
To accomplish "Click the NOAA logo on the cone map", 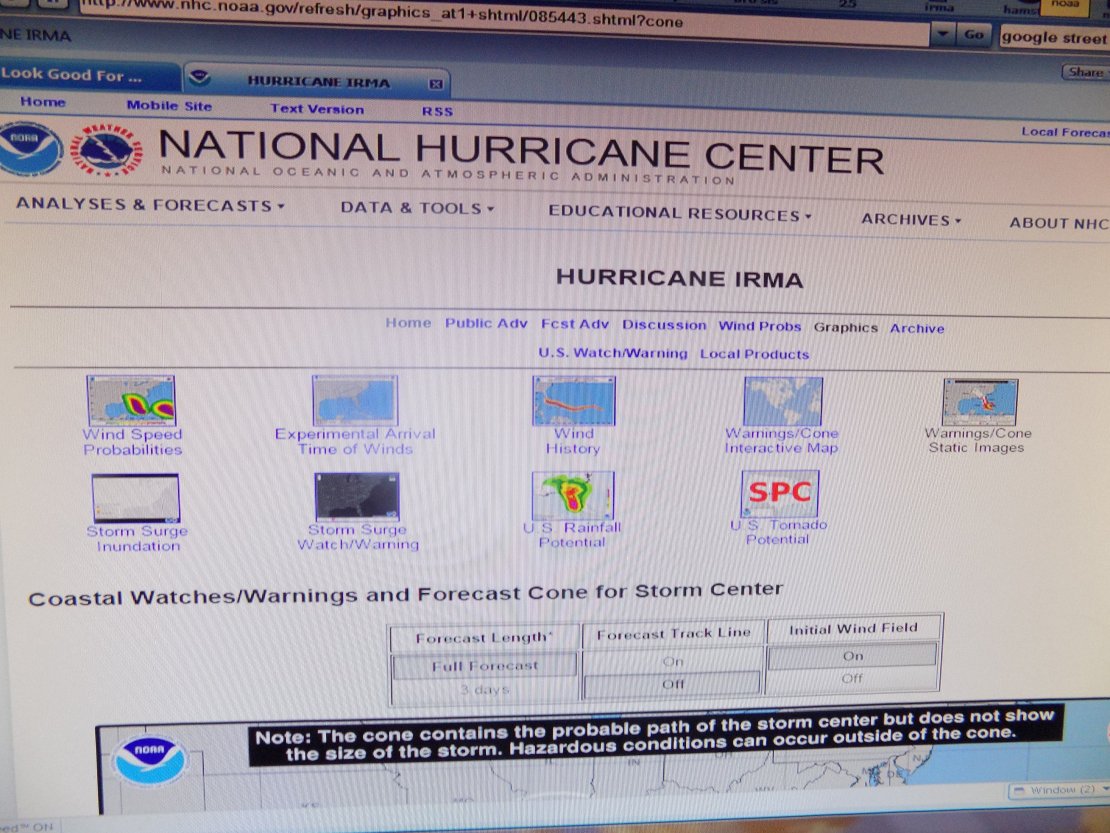I will pos(149,759).
